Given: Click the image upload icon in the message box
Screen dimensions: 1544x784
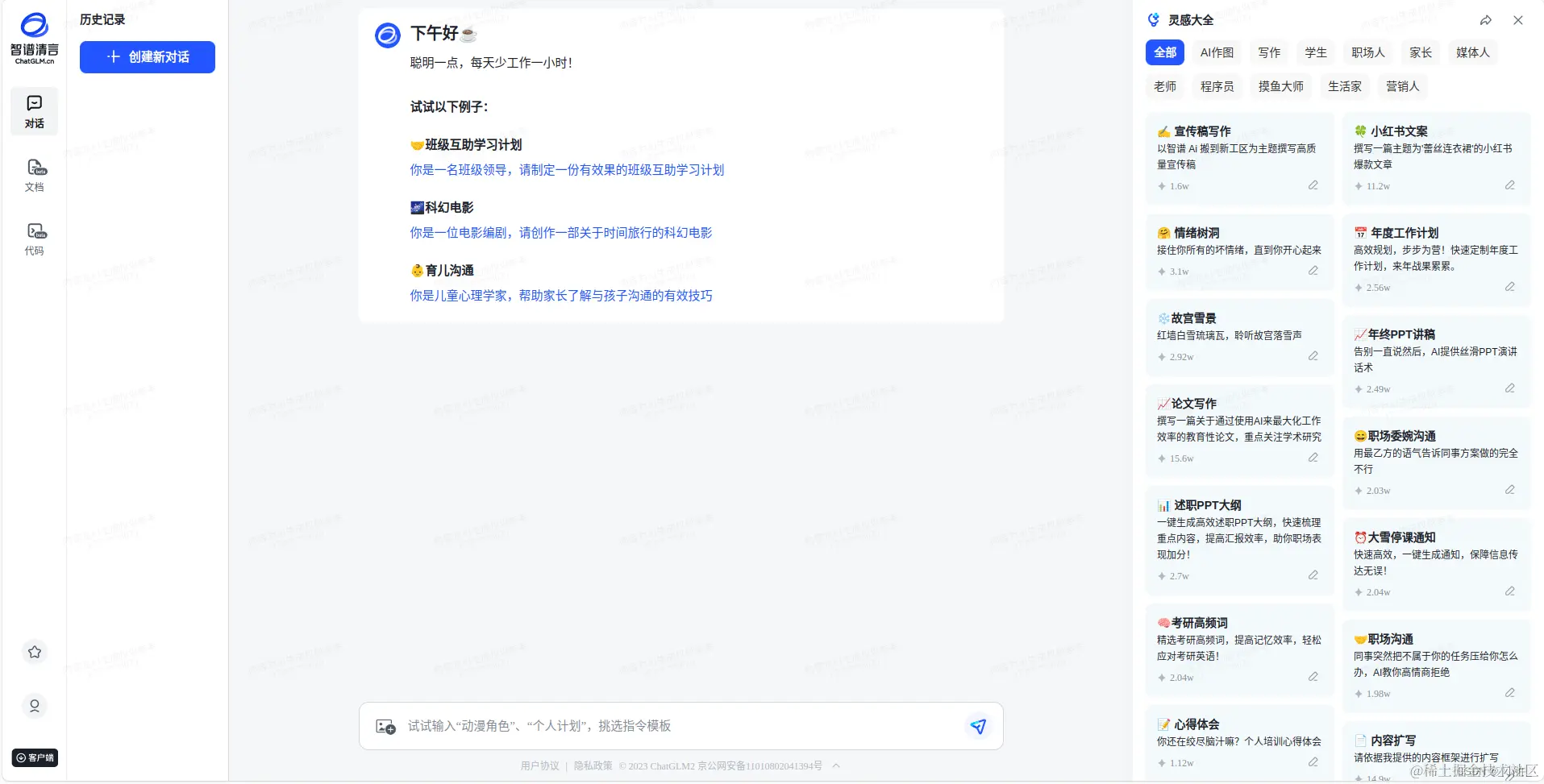Looking at the screenshot, I should click(x=385, y=726).
